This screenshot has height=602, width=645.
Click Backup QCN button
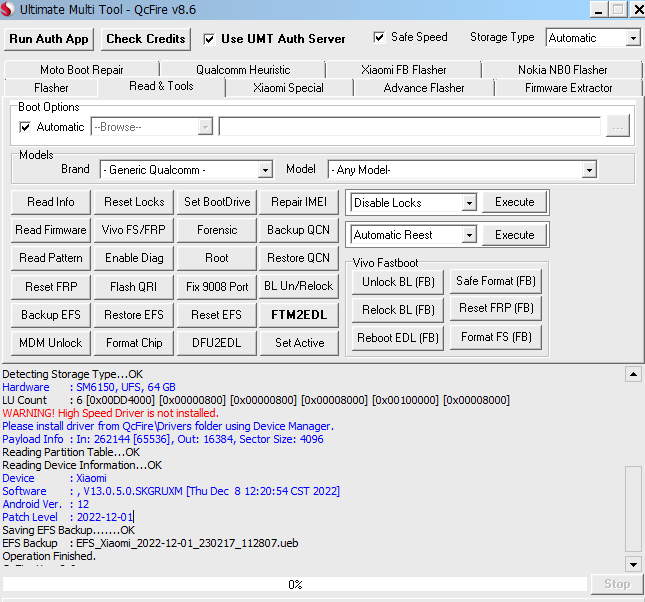click(299, 230)
